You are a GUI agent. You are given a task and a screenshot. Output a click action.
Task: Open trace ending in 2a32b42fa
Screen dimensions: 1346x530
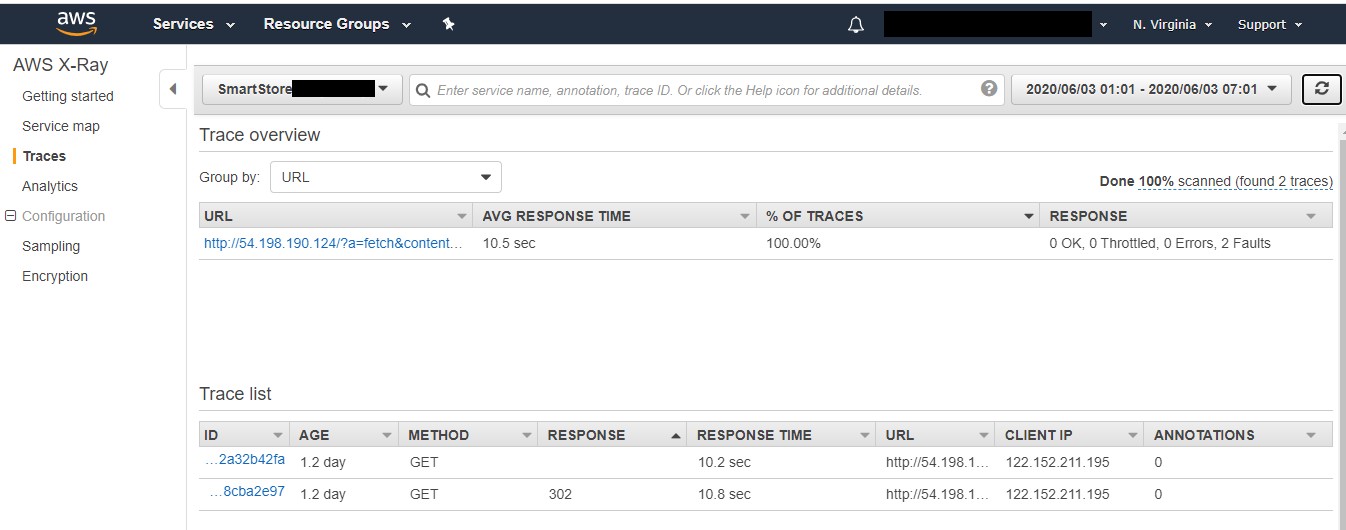(x=251, y=460)
